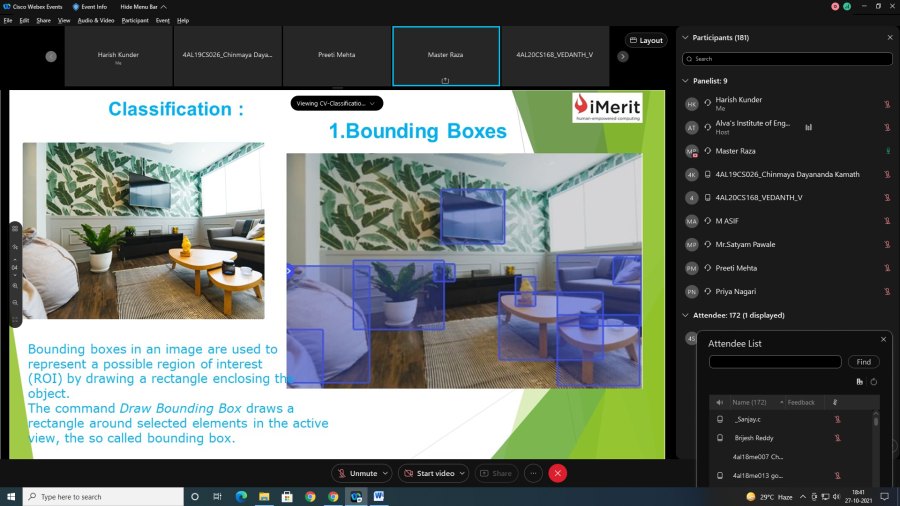Refresh the Attendee List
This screenshot has width=900, height=506.
(x=874, y=382)
